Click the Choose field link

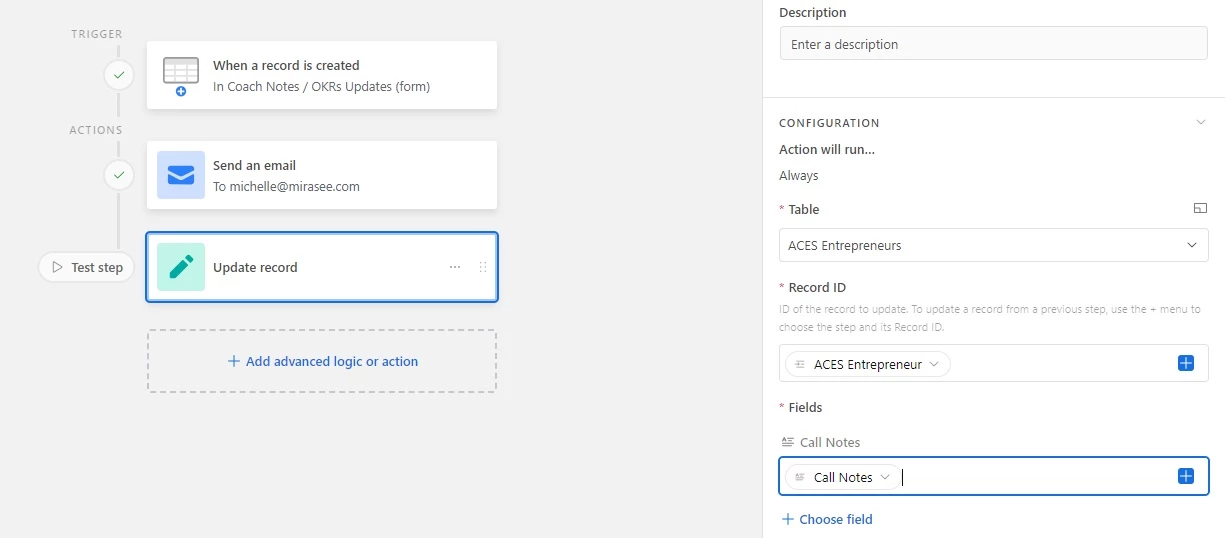pos(827,519)
